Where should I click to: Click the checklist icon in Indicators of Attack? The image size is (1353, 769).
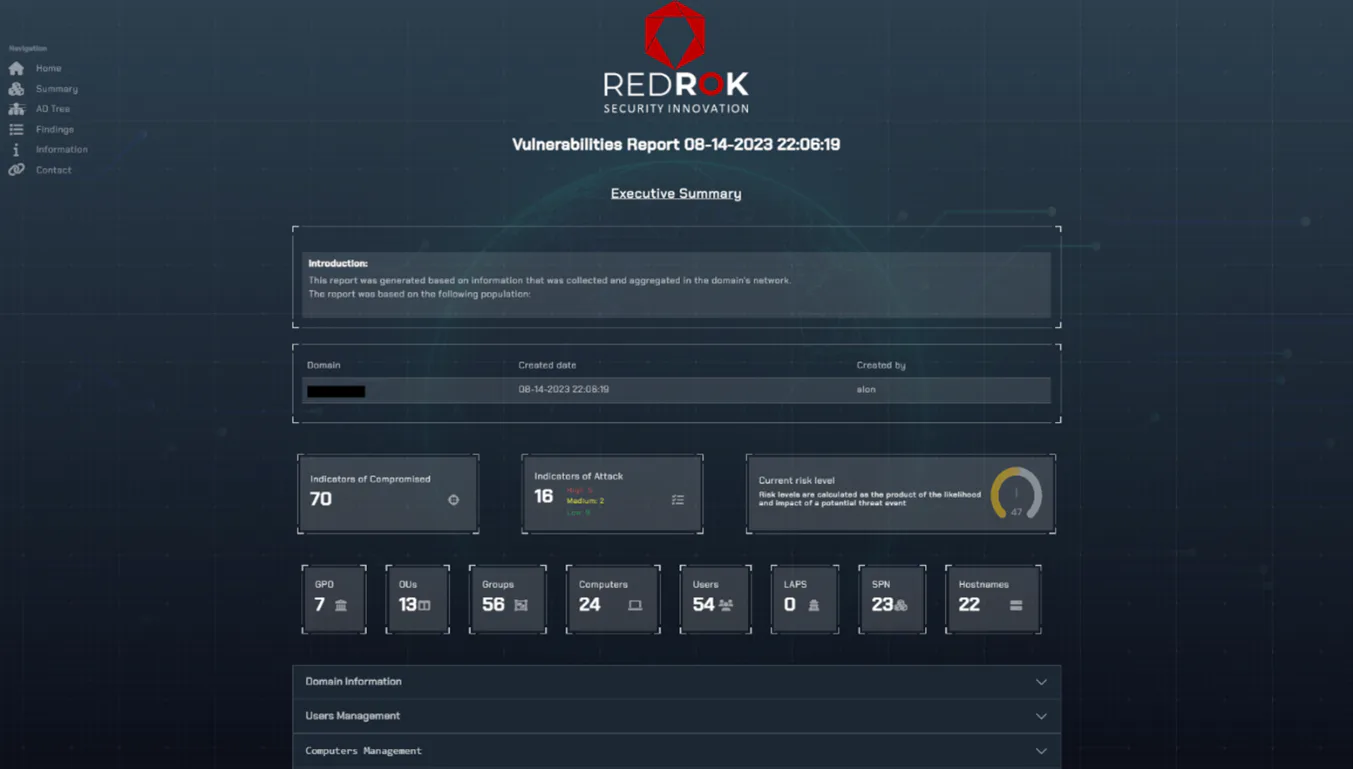tap(678, 500)
